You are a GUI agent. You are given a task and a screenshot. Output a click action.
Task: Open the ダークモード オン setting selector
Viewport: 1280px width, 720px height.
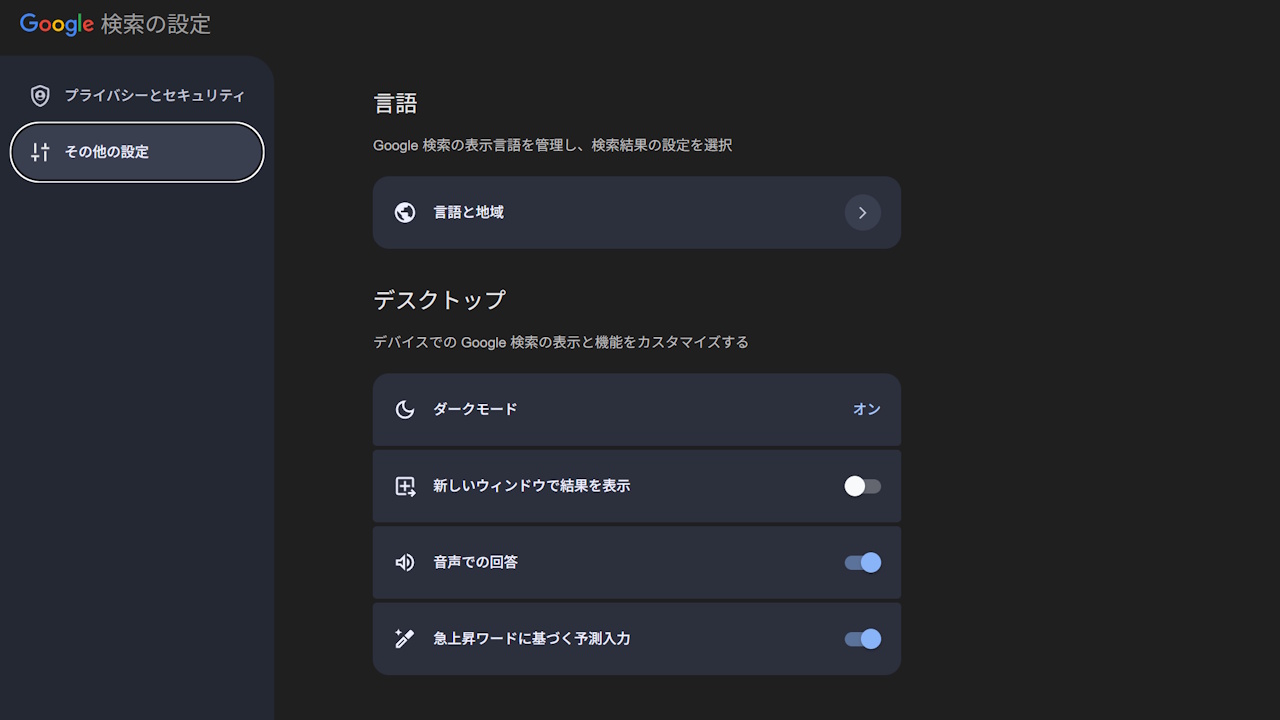click(x=866, y=409)
